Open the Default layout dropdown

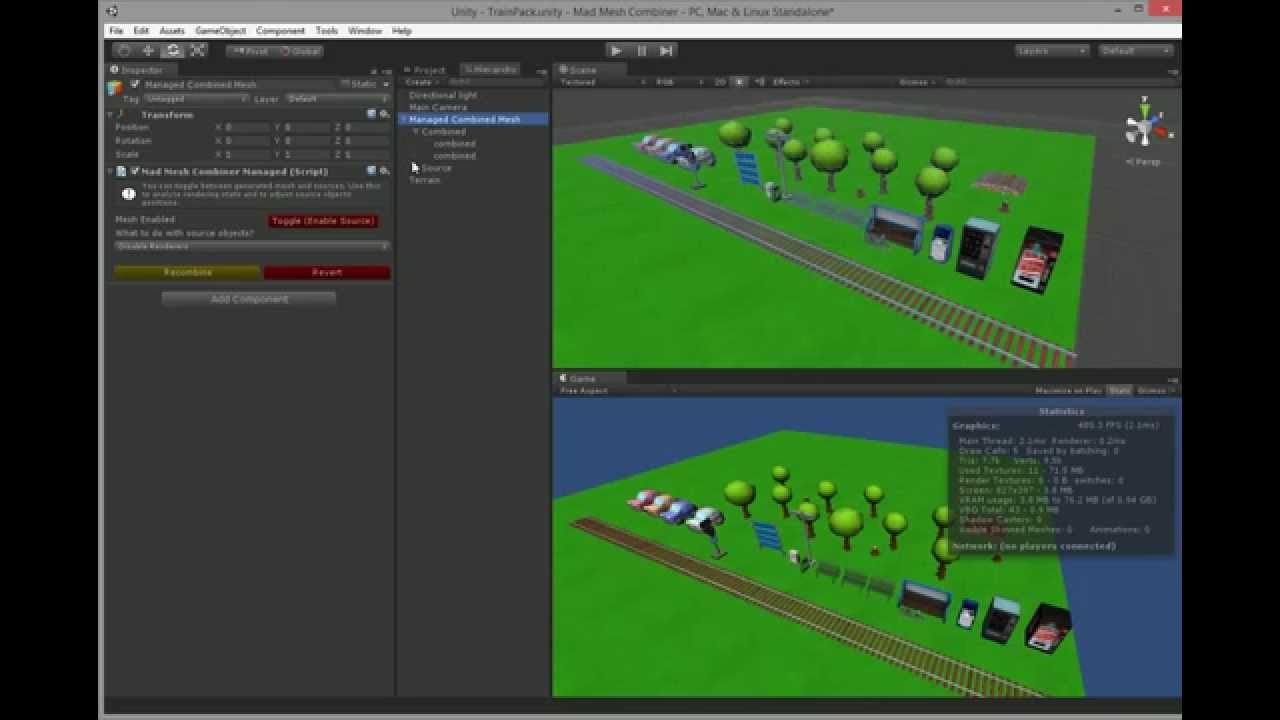[x=1135, y=50]
